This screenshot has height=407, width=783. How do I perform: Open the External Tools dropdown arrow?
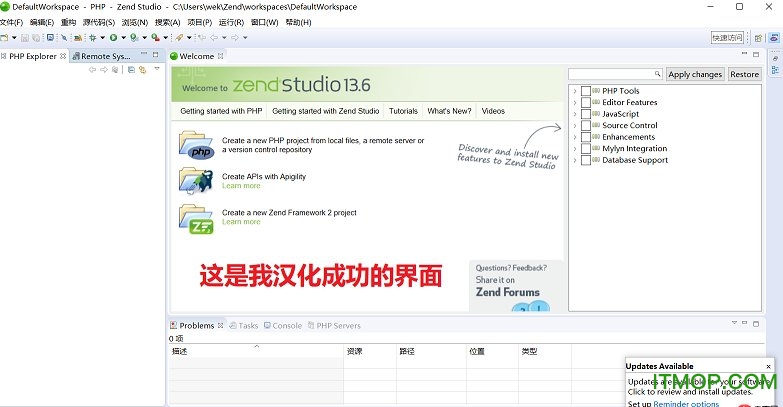point(165,37)
